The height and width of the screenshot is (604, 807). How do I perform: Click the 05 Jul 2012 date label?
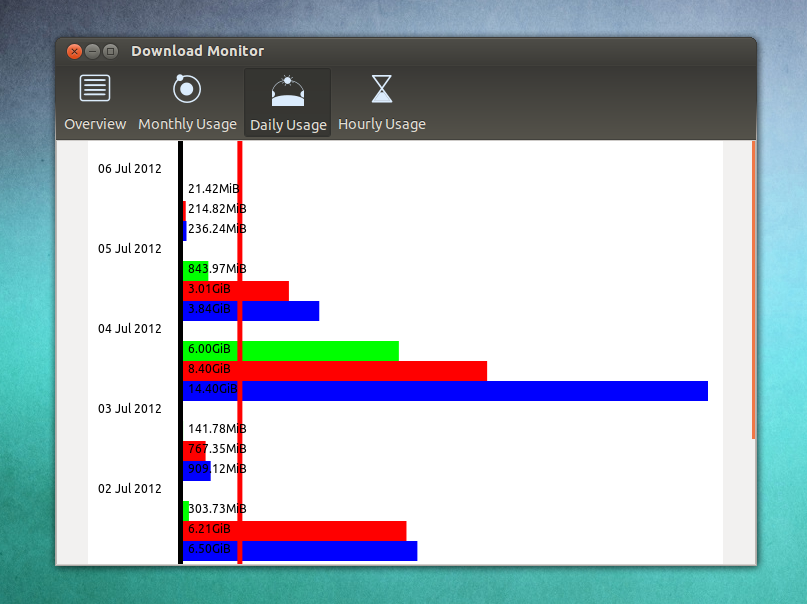point(130,248)
